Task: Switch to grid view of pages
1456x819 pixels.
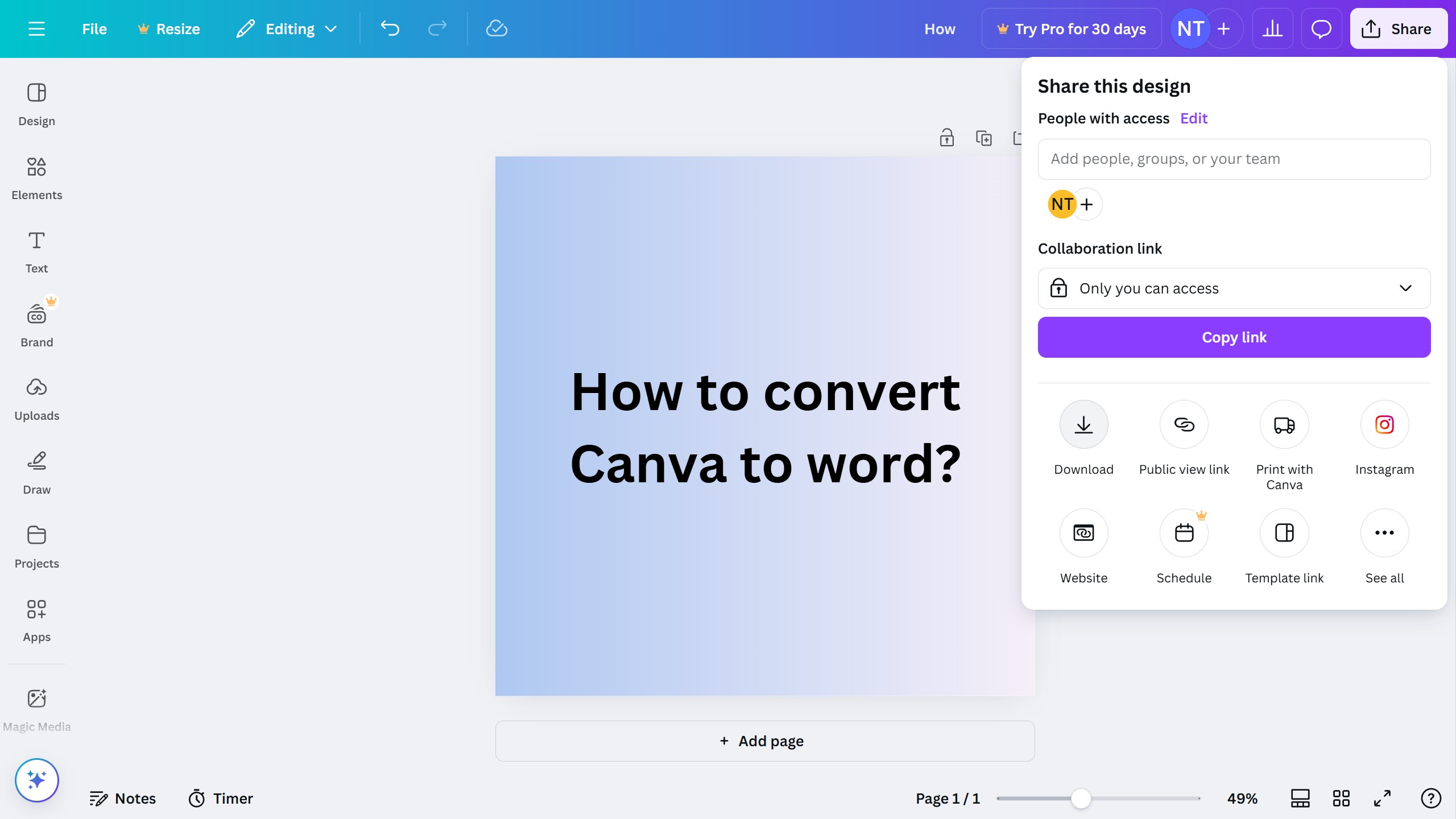Action: click(1341, 798)
